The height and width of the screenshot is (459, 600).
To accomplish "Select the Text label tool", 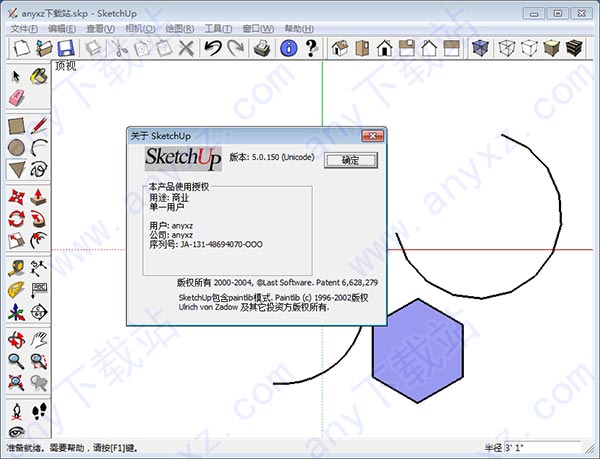I will (39, 290).
